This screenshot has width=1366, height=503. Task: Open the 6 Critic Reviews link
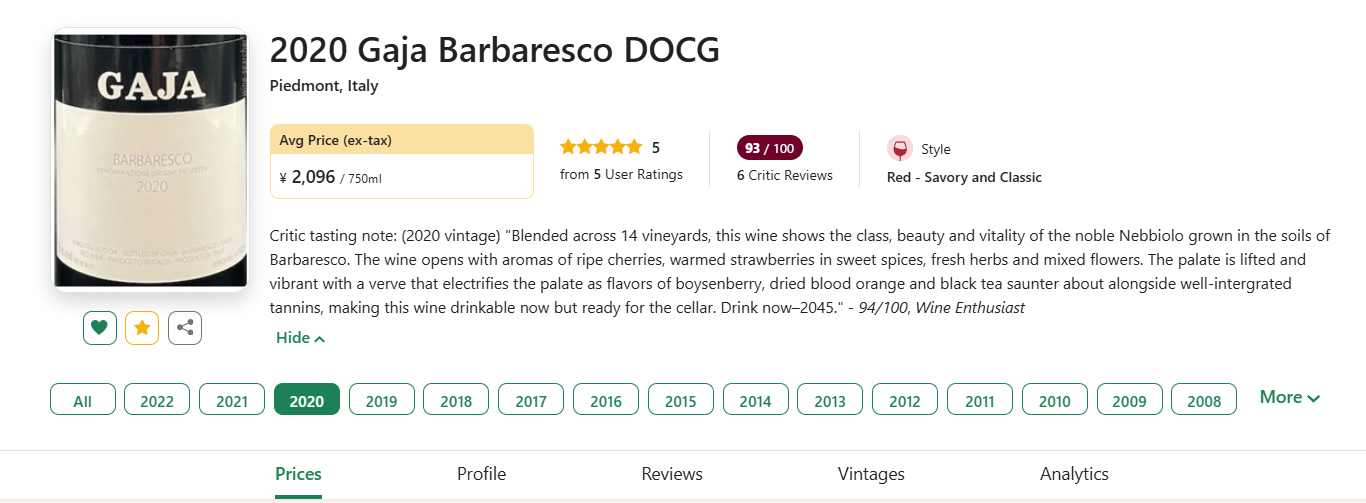tap(785, 175)
